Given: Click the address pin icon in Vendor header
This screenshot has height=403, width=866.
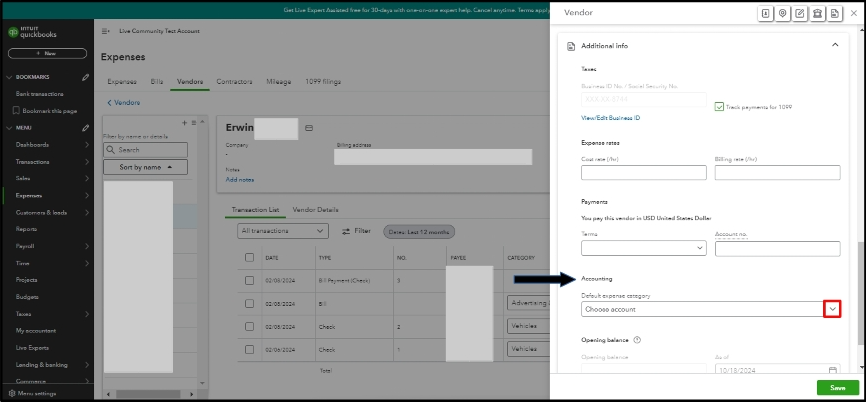Looking at the screenshot, I should 783,13.
